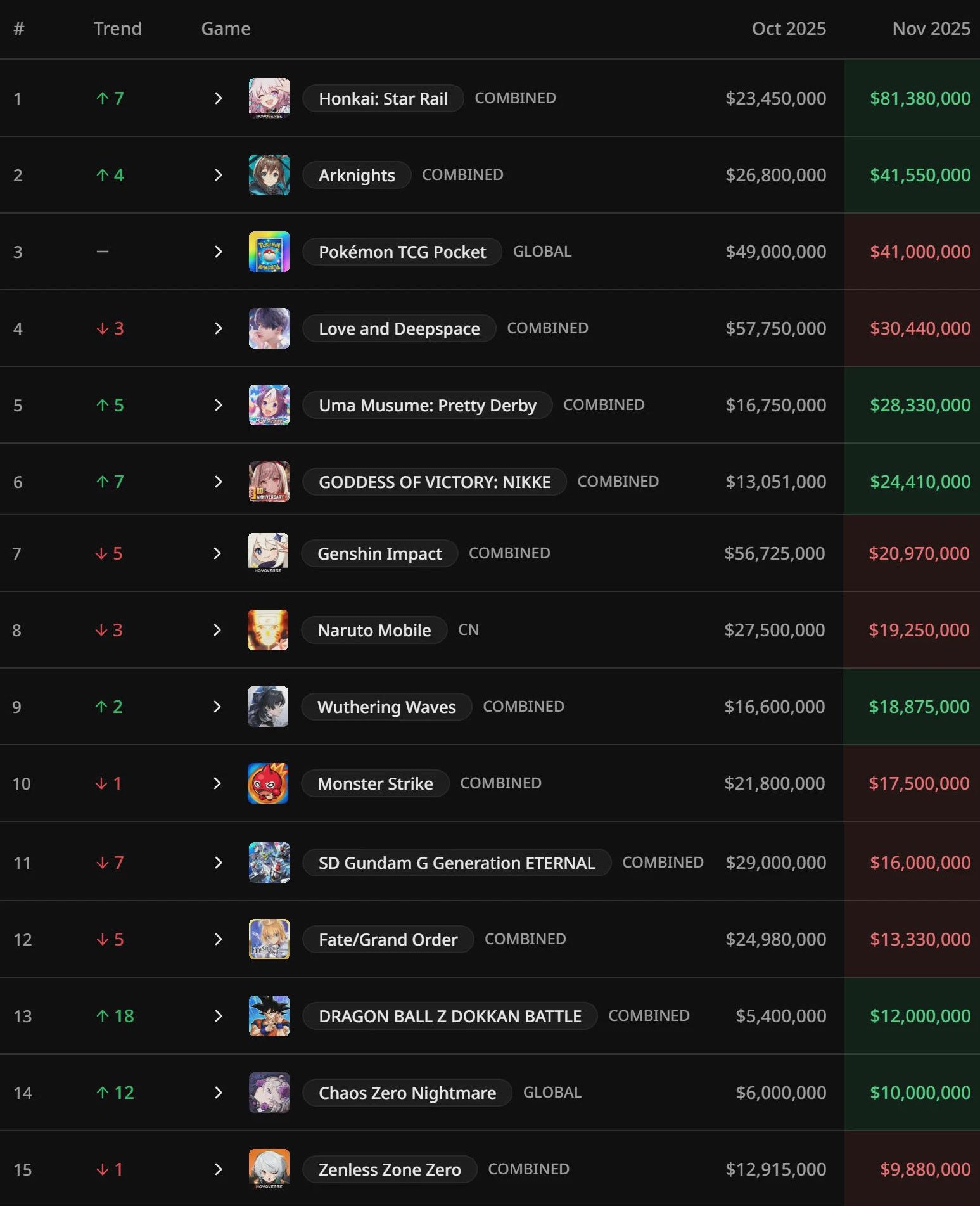
Task: Sort by the Oct 2025 column header
Action: pos(788,29)
